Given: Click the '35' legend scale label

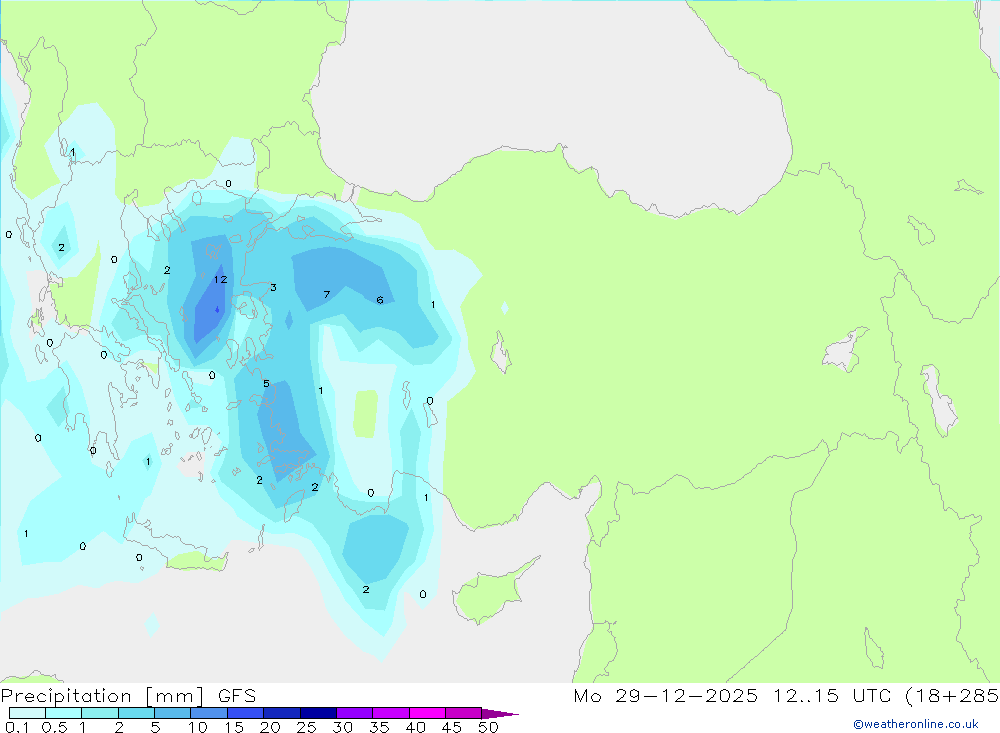Looking at the screenshot, I should (379, 727).
